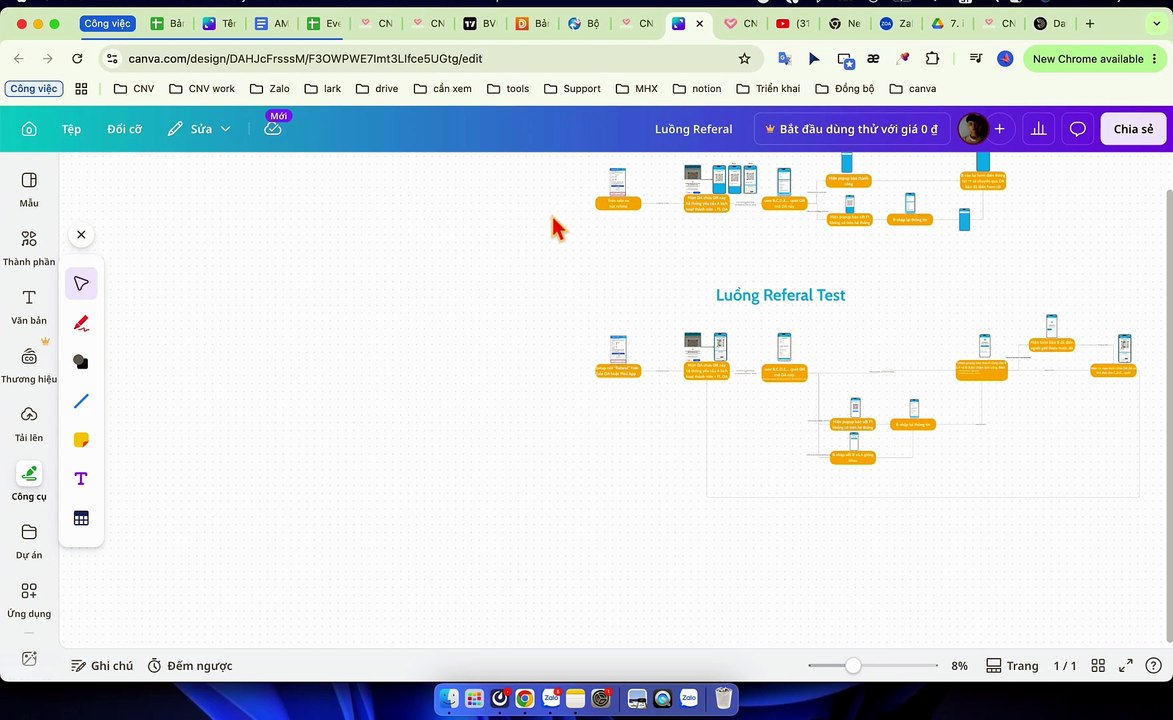Screen dimensions: 1173x720
Task: Open the Zalo bookmark folder
Action: tap(269, 88)
